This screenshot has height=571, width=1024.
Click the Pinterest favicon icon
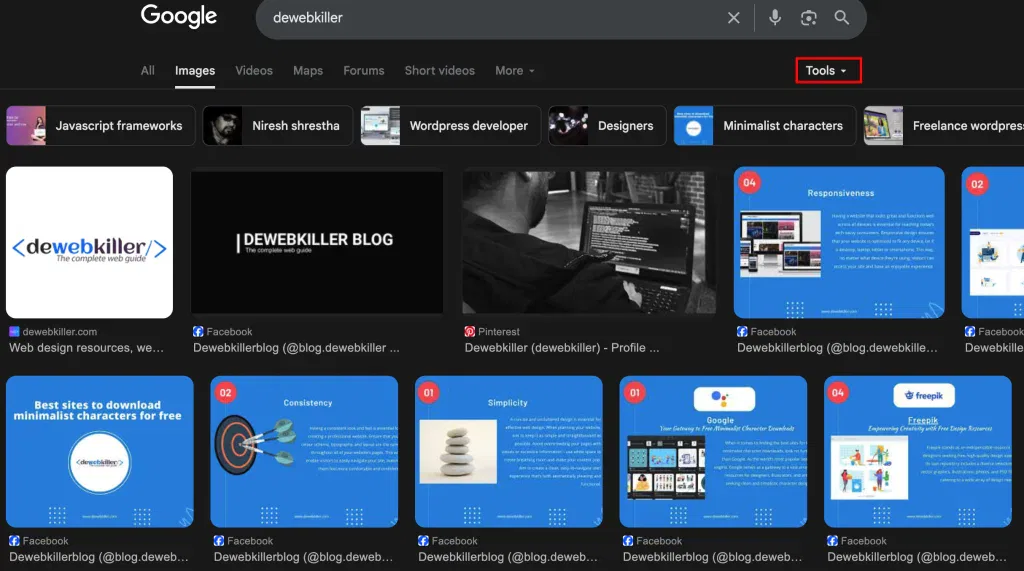coord(470,332)
